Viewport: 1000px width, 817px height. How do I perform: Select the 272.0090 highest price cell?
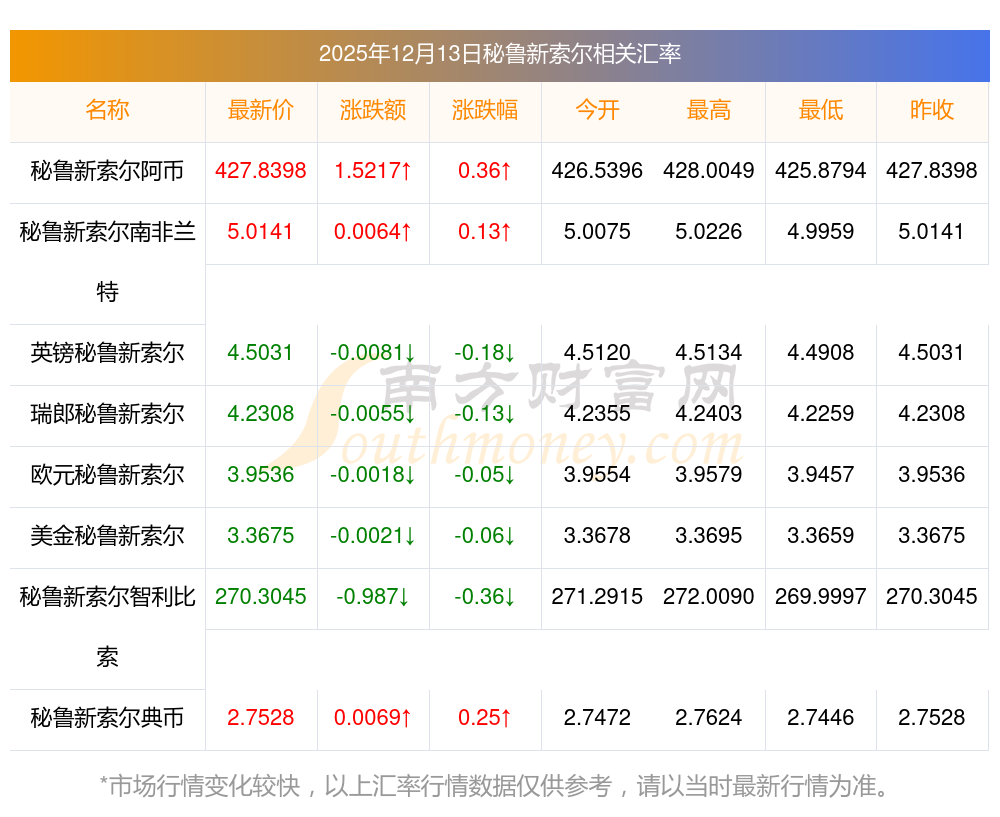[x=709, y=597]
